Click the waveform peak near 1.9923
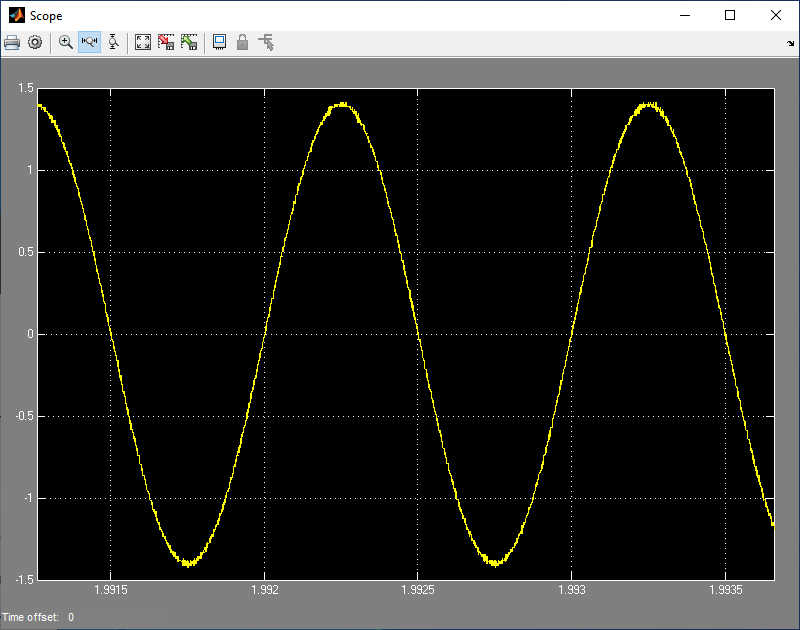800x630 pixels. tap(342, 104)
